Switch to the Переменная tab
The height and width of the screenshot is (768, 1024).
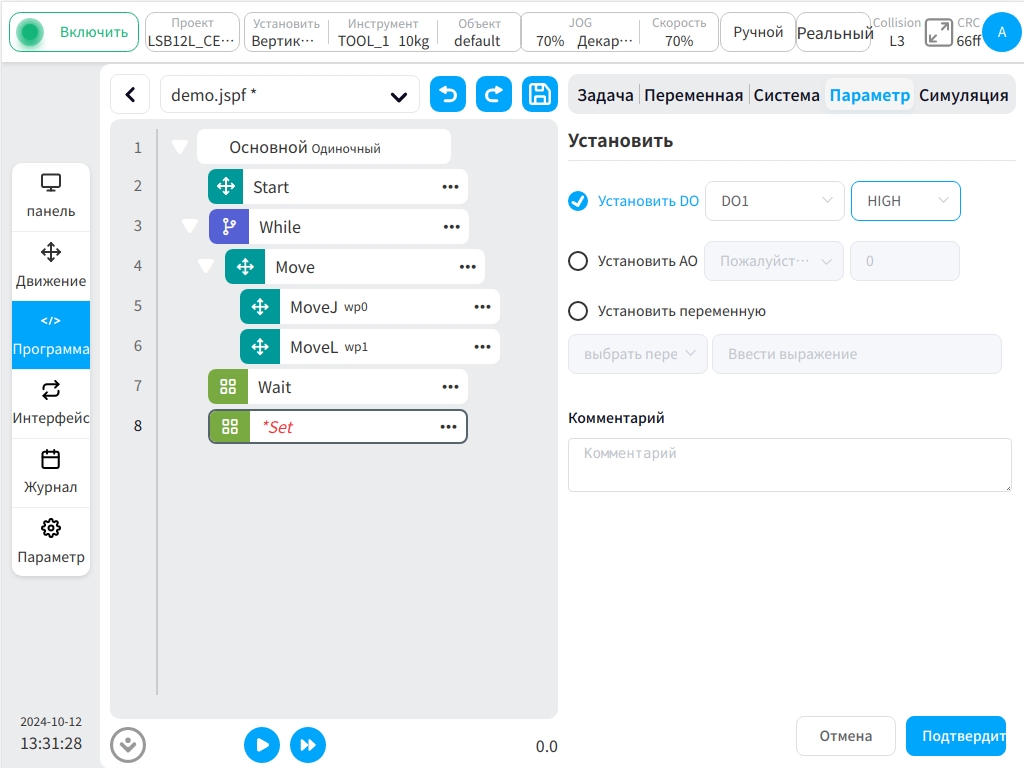pyautogui.click(x=694, y=95)
